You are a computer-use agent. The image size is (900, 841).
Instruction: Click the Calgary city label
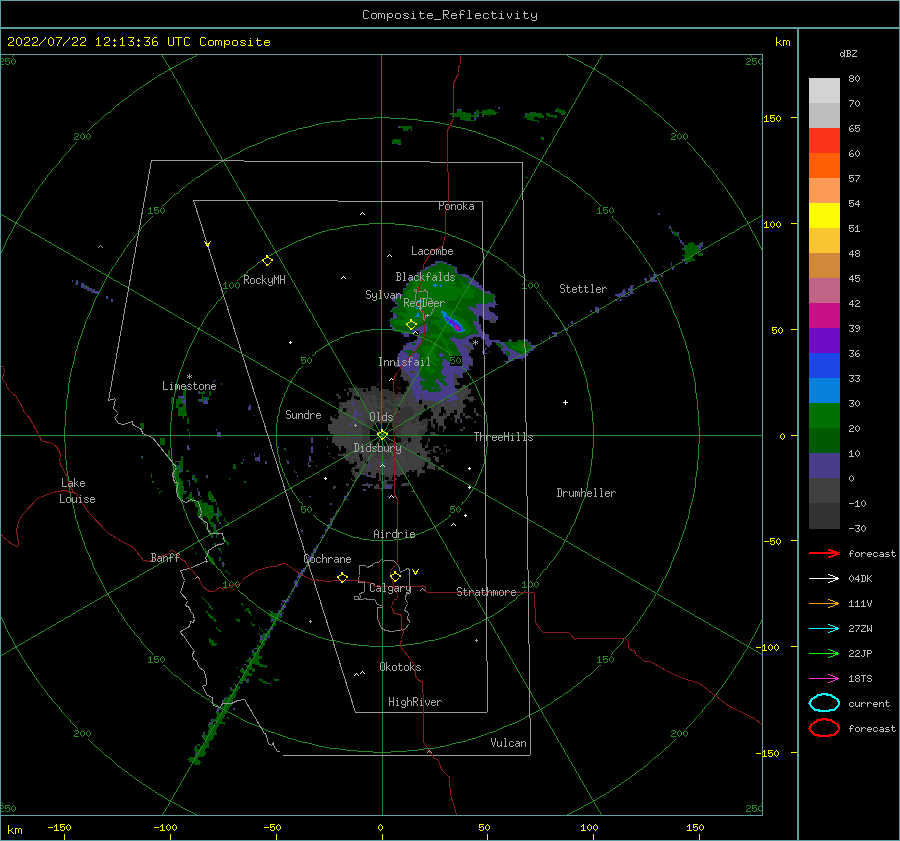390,588
